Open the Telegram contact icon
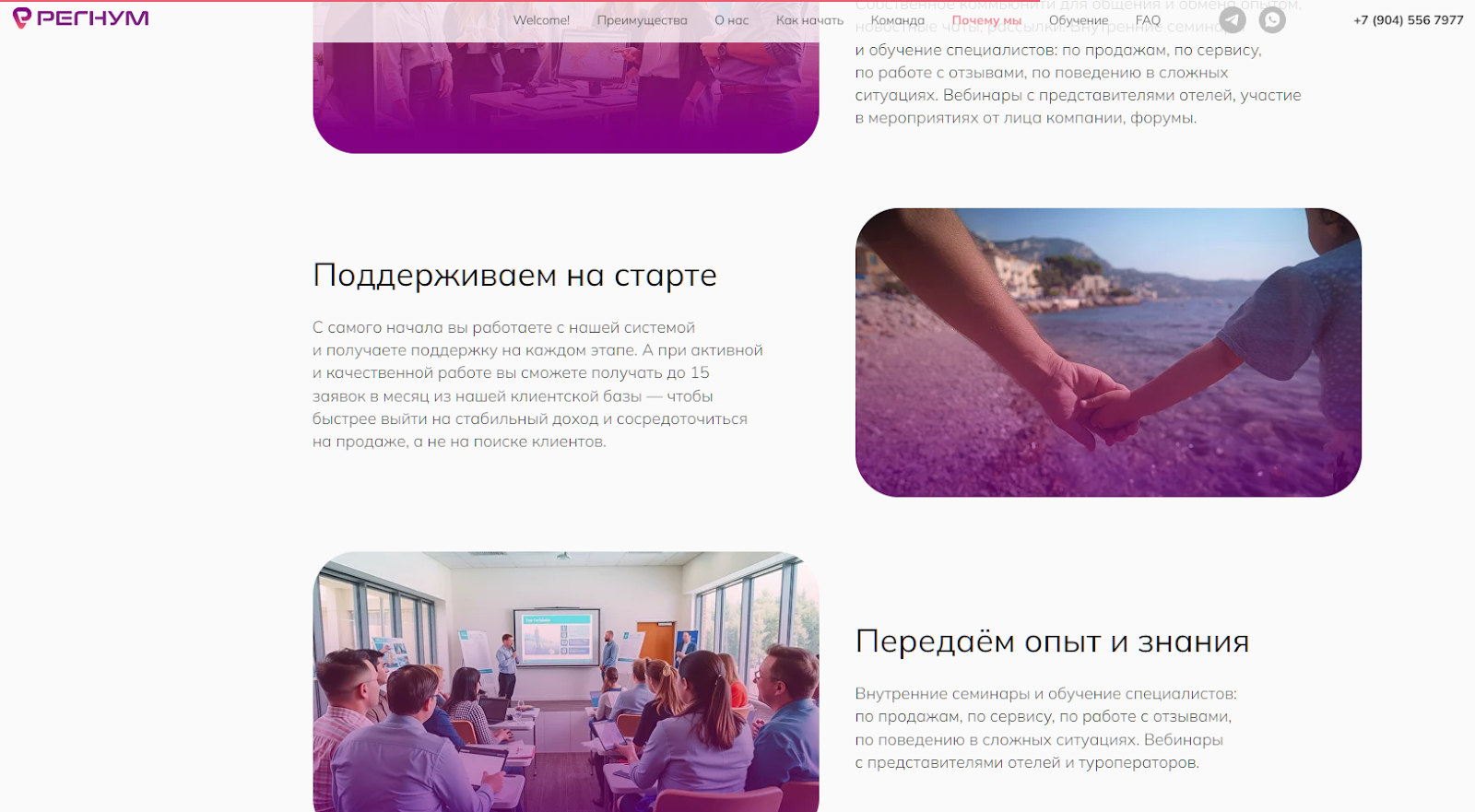Screen dimensions: 1475x812 coord(1233,19)
